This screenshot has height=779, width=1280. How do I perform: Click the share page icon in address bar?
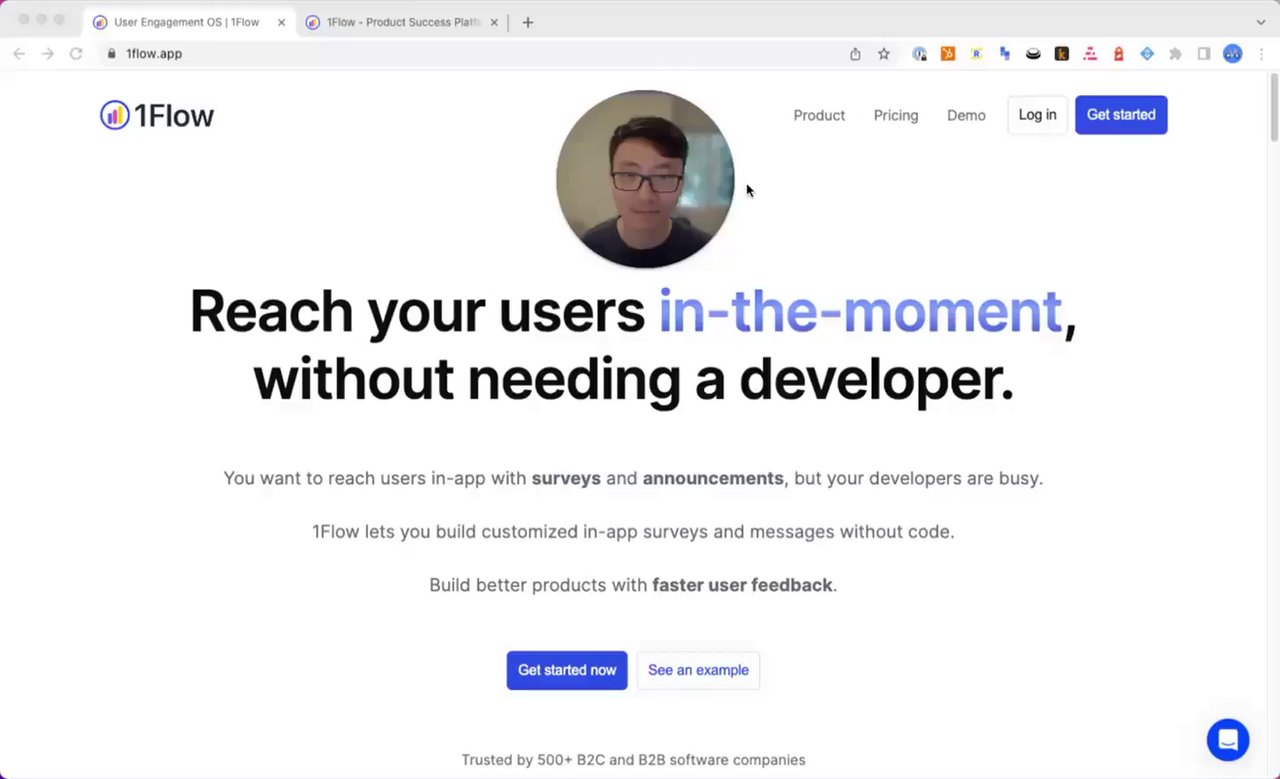855,54
